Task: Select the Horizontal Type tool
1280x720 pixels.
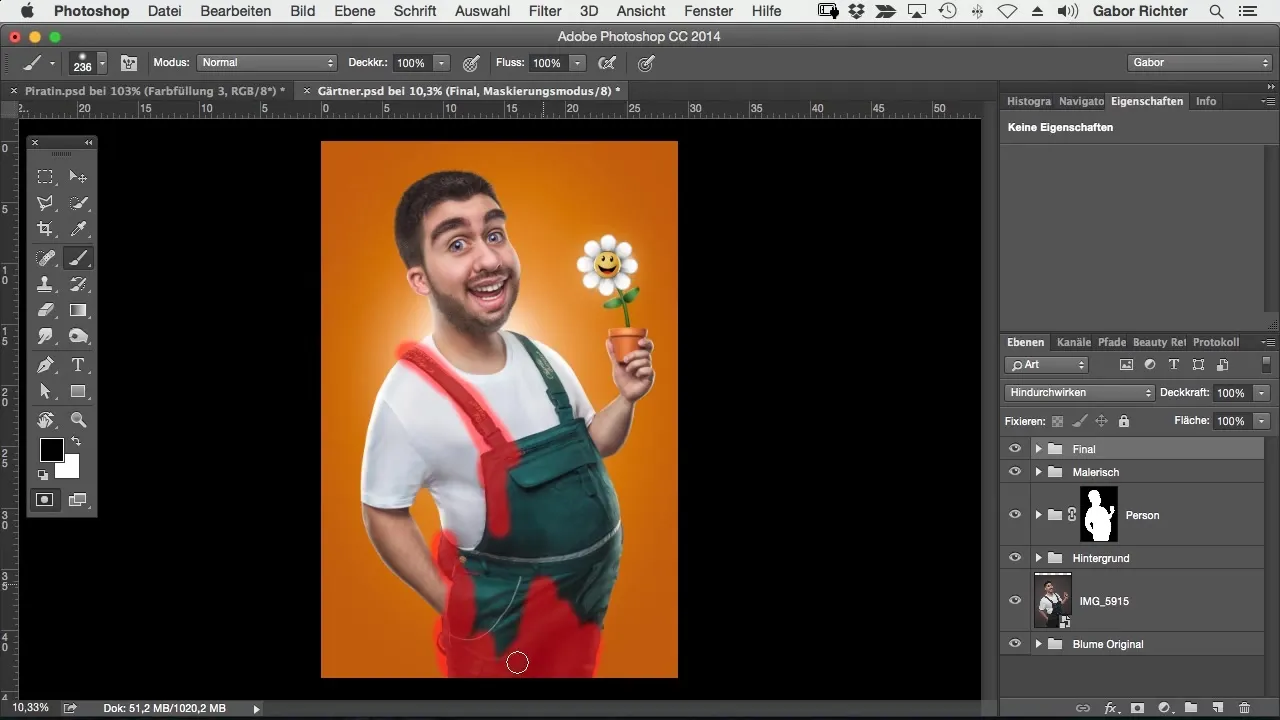Action: point(78,365)
